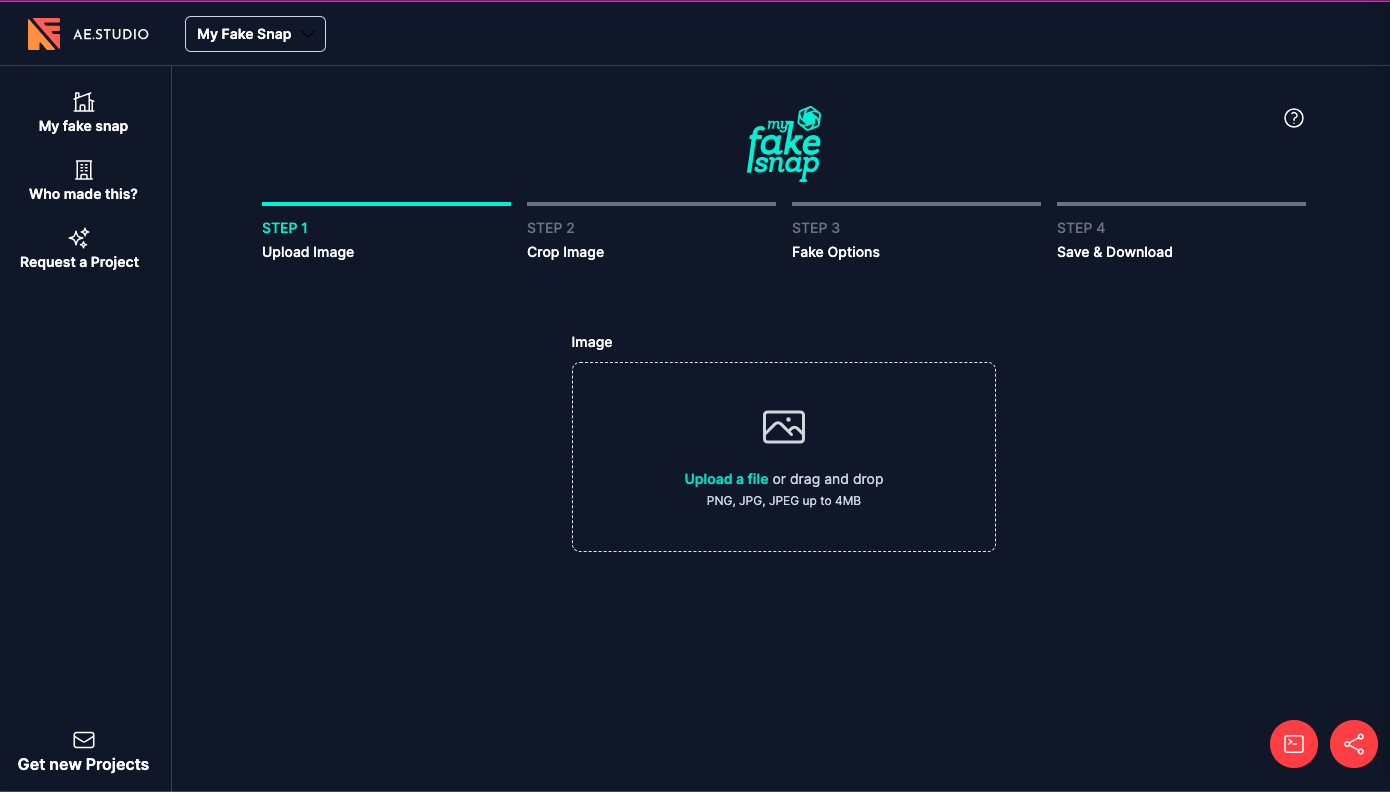The height and width of the screenshot is (792, 1390).
Task: Click the my fake snap center logo
Action: (x=785, y=144)
